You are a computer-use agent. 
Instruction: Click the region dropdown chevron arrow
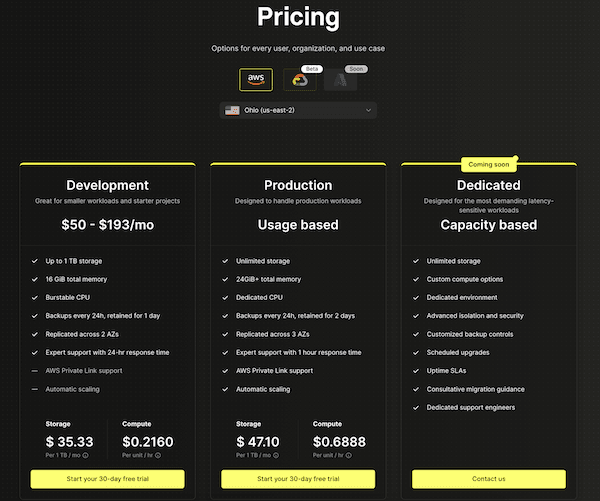368,110
